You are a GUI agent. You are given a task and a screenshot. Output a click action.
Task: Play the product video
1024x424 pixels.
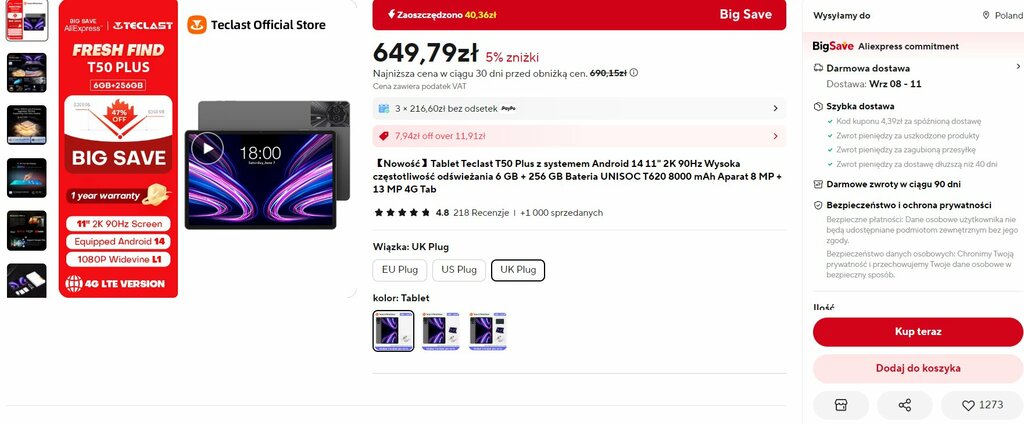(208, 148)
